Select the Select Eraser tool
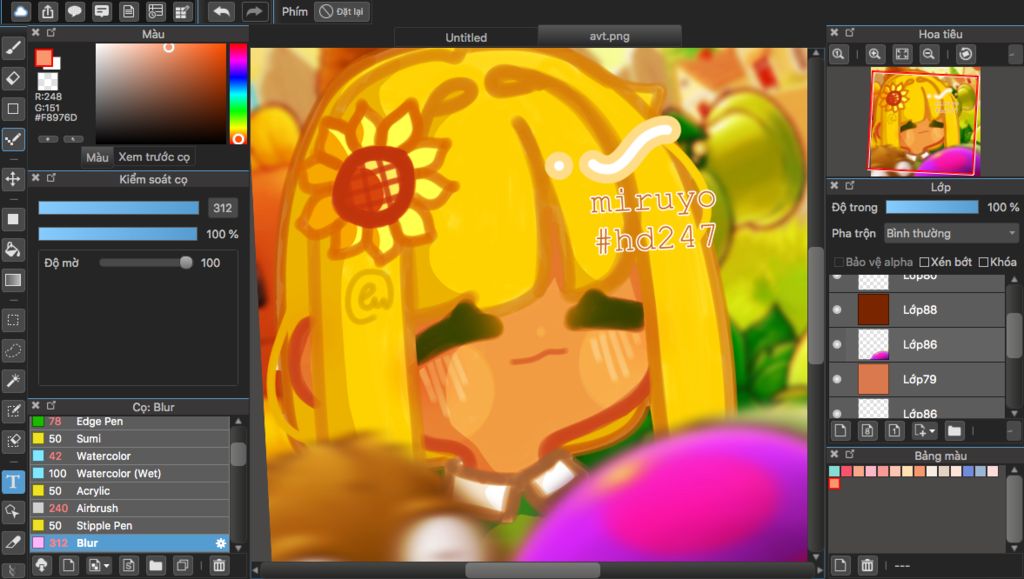Image resolution: width=1024 pixels, height=579 pixels. tap(13, 441)
